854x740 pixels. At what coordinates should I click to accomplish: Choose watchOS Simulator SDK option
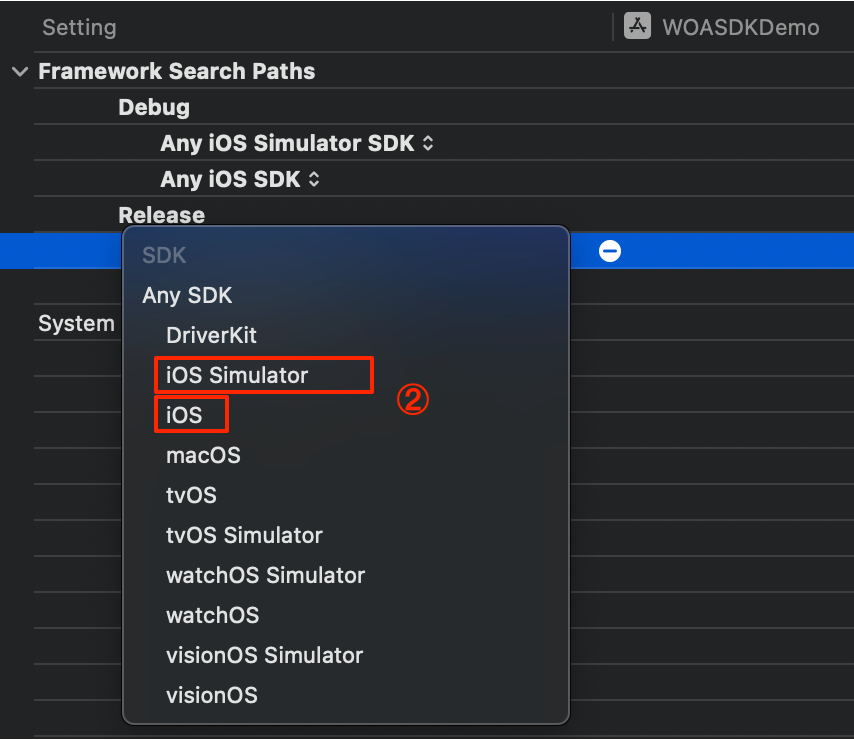click(x=265, y=575)
